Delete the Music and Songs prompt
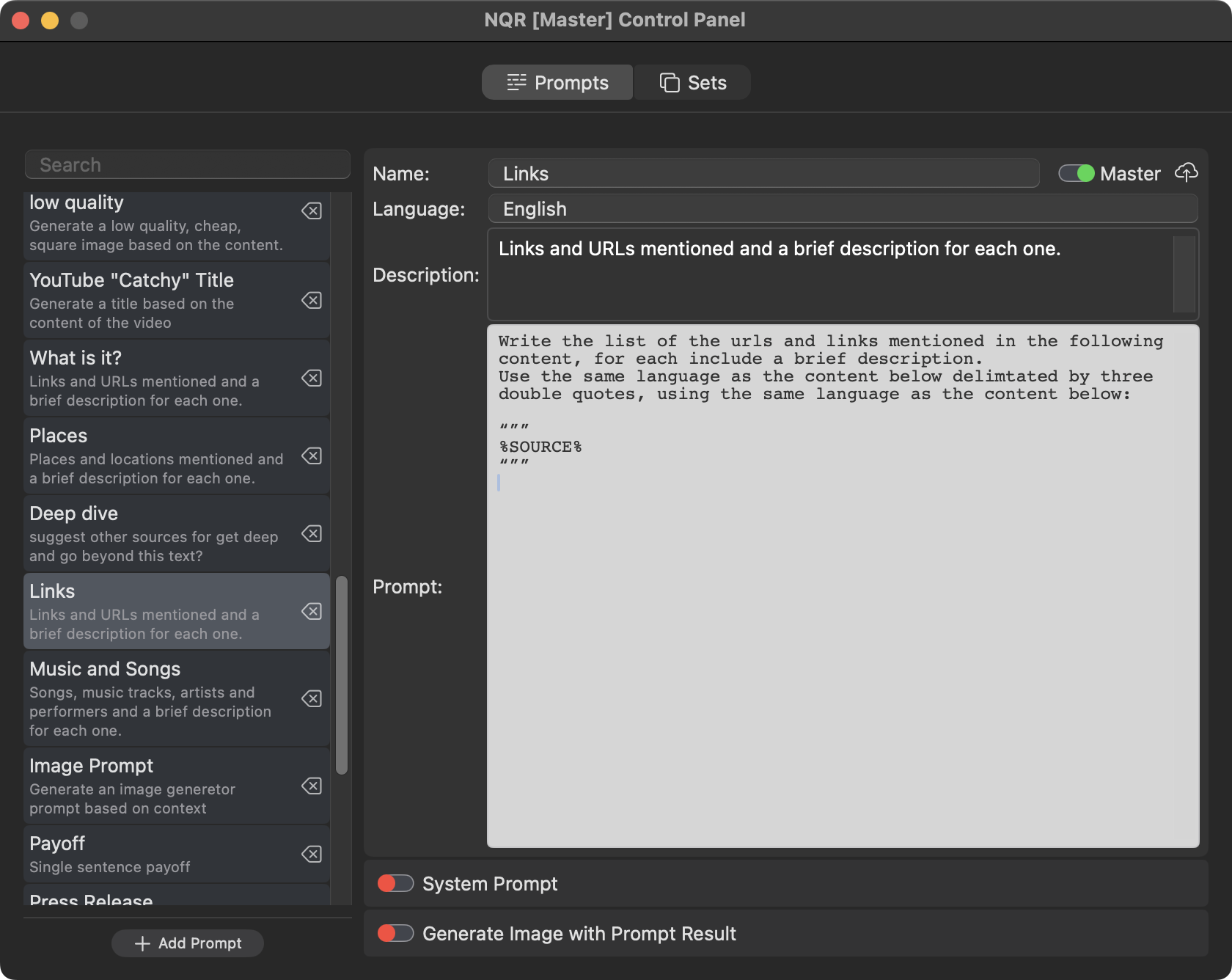The width and height of the screenshot is (1232, 980). [x=312, y=698]
